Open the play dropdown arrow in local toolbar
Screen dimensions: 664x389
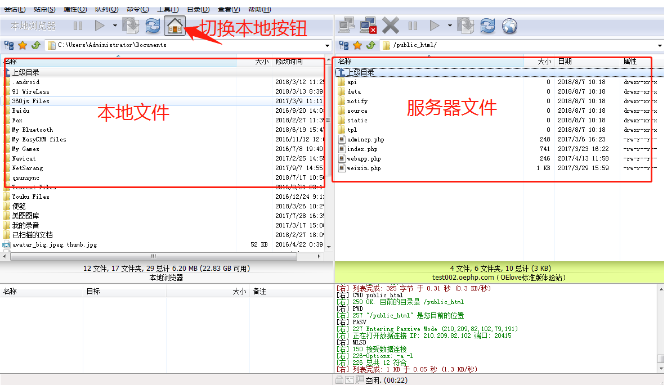pyautogui.click(x=115, y=26)
